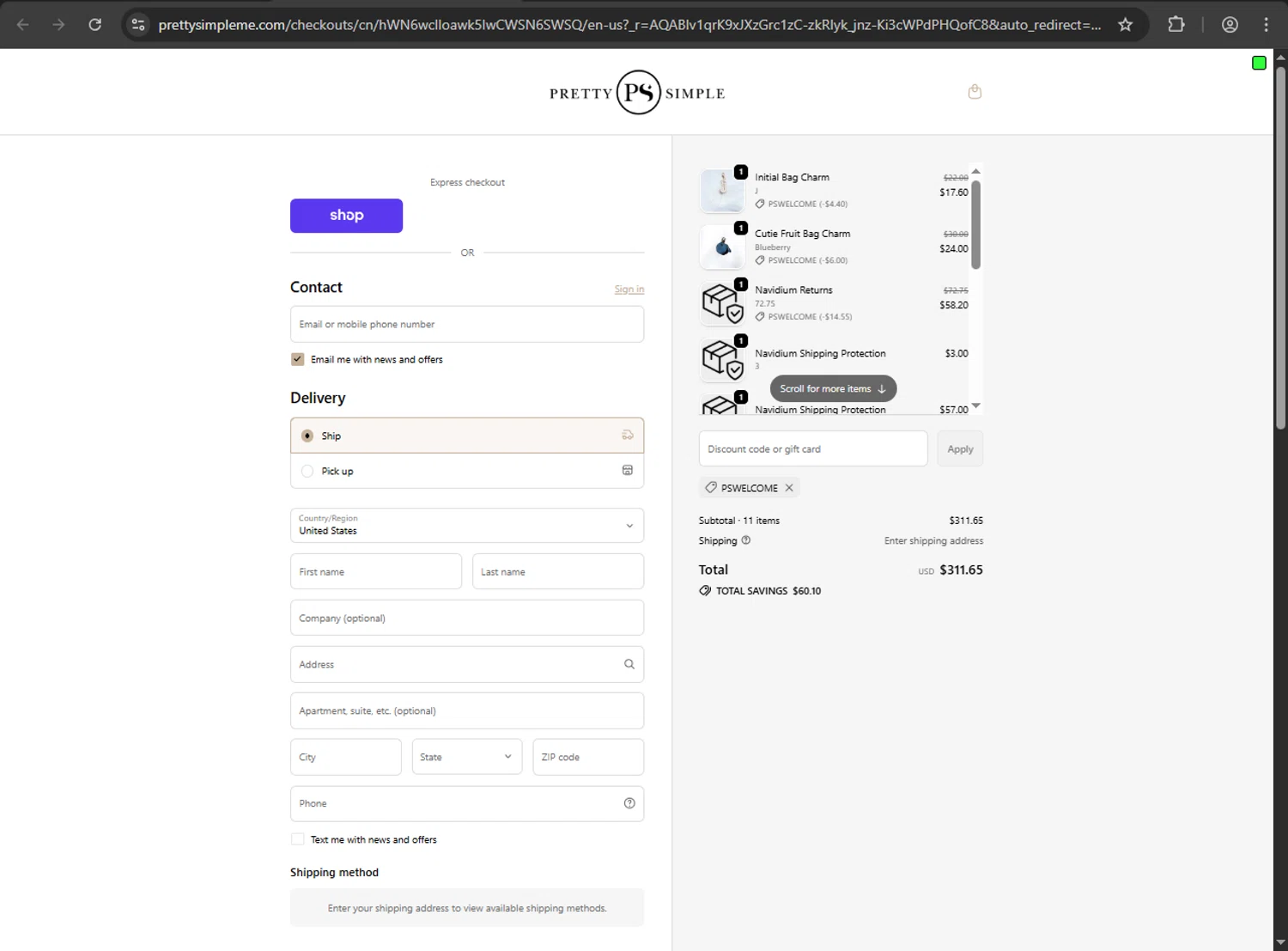The image size is (1288, 951).
Task: Open the Chrome three-dot menu
Action: pyautogui.click(x=1266, y=24)
